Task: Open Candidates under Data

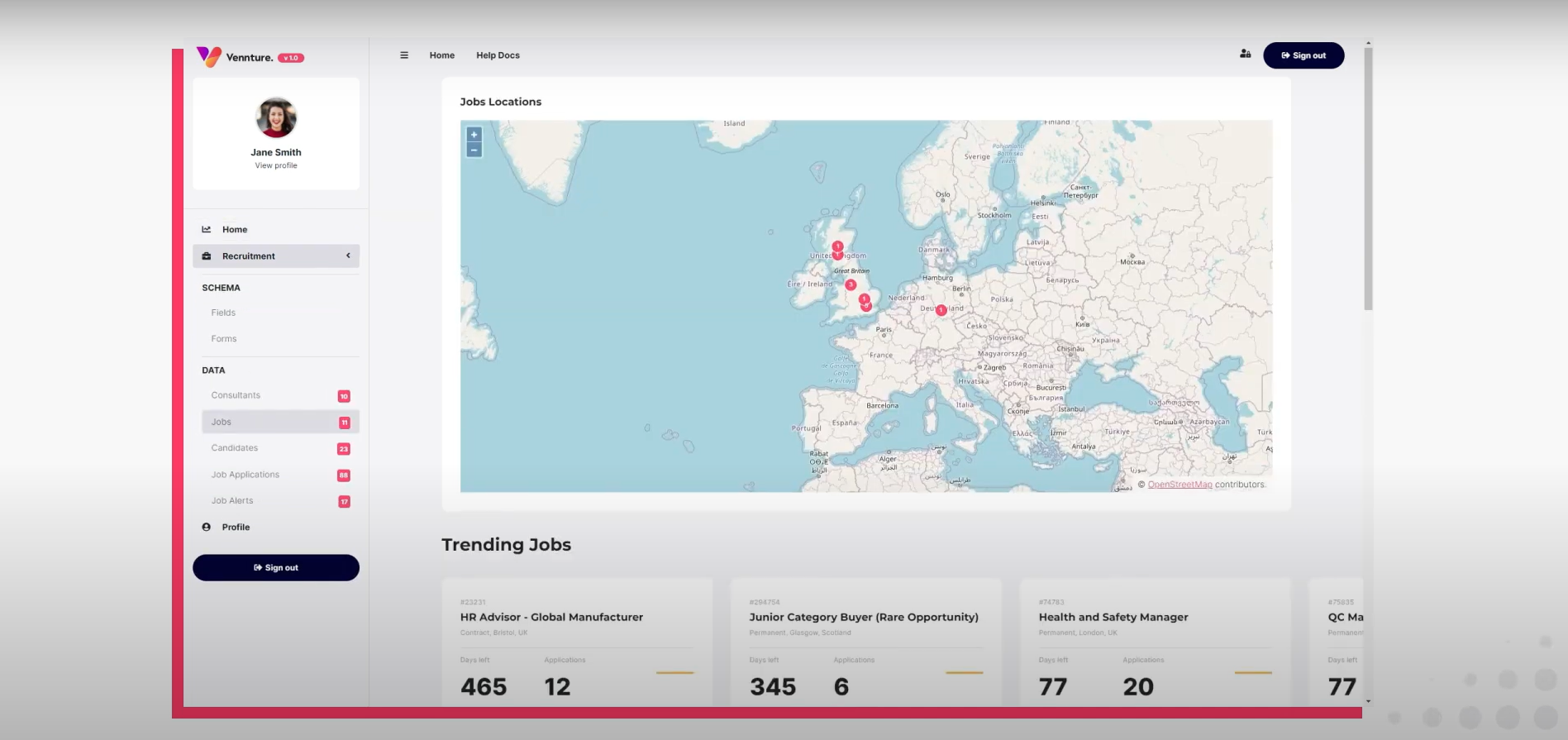Action: [235, 448]
